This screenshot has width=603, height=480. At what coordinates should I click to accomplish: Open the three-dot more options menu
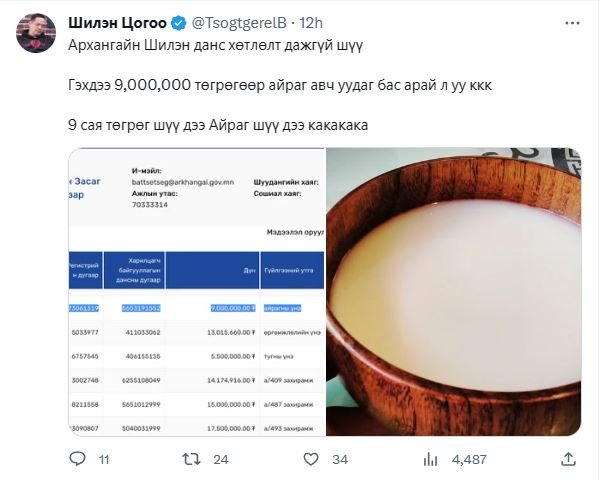(572, 23)
